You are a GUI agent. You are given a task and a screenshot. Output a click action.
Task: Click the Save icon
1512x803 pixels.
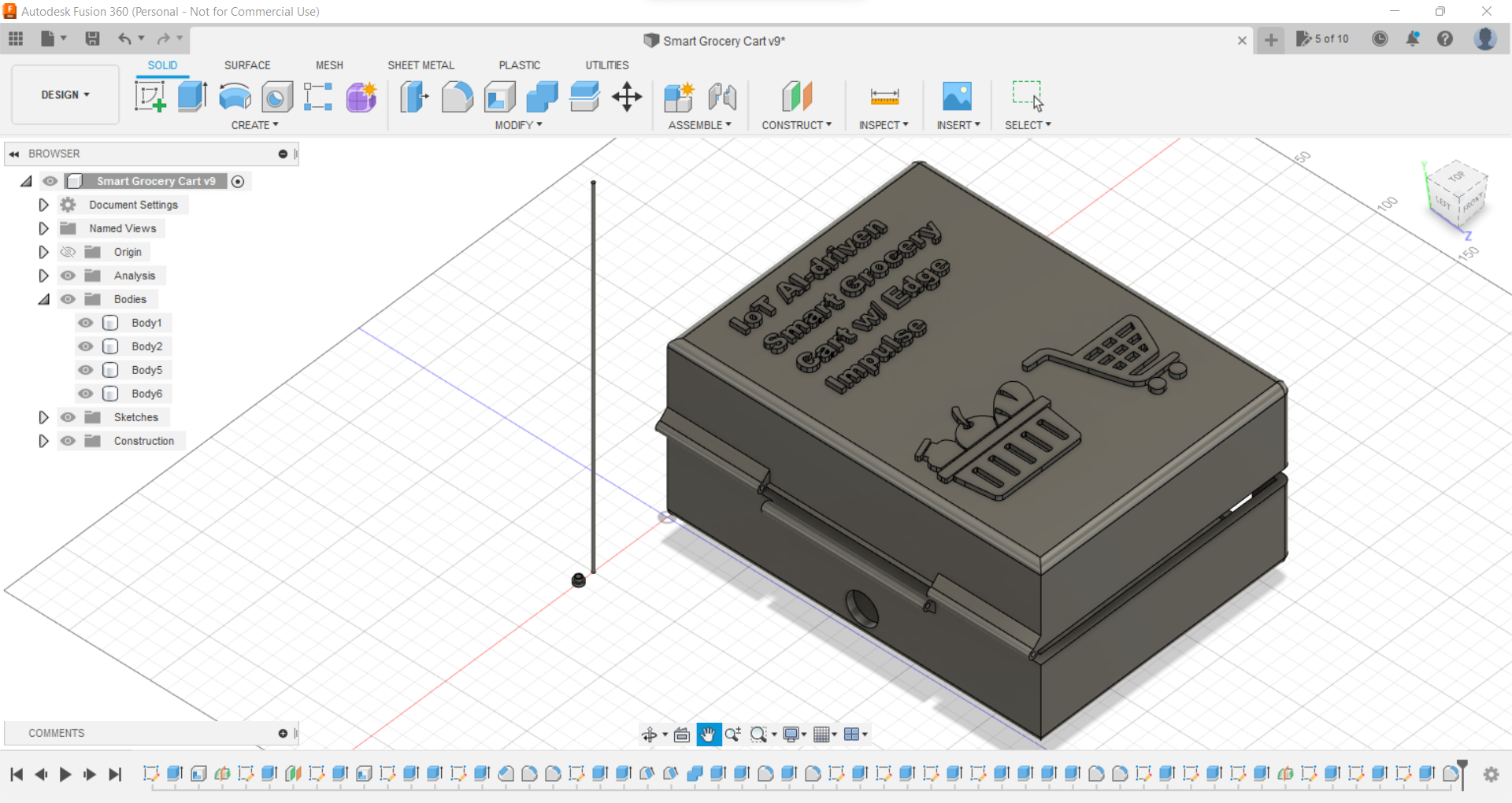pos(92,39)
